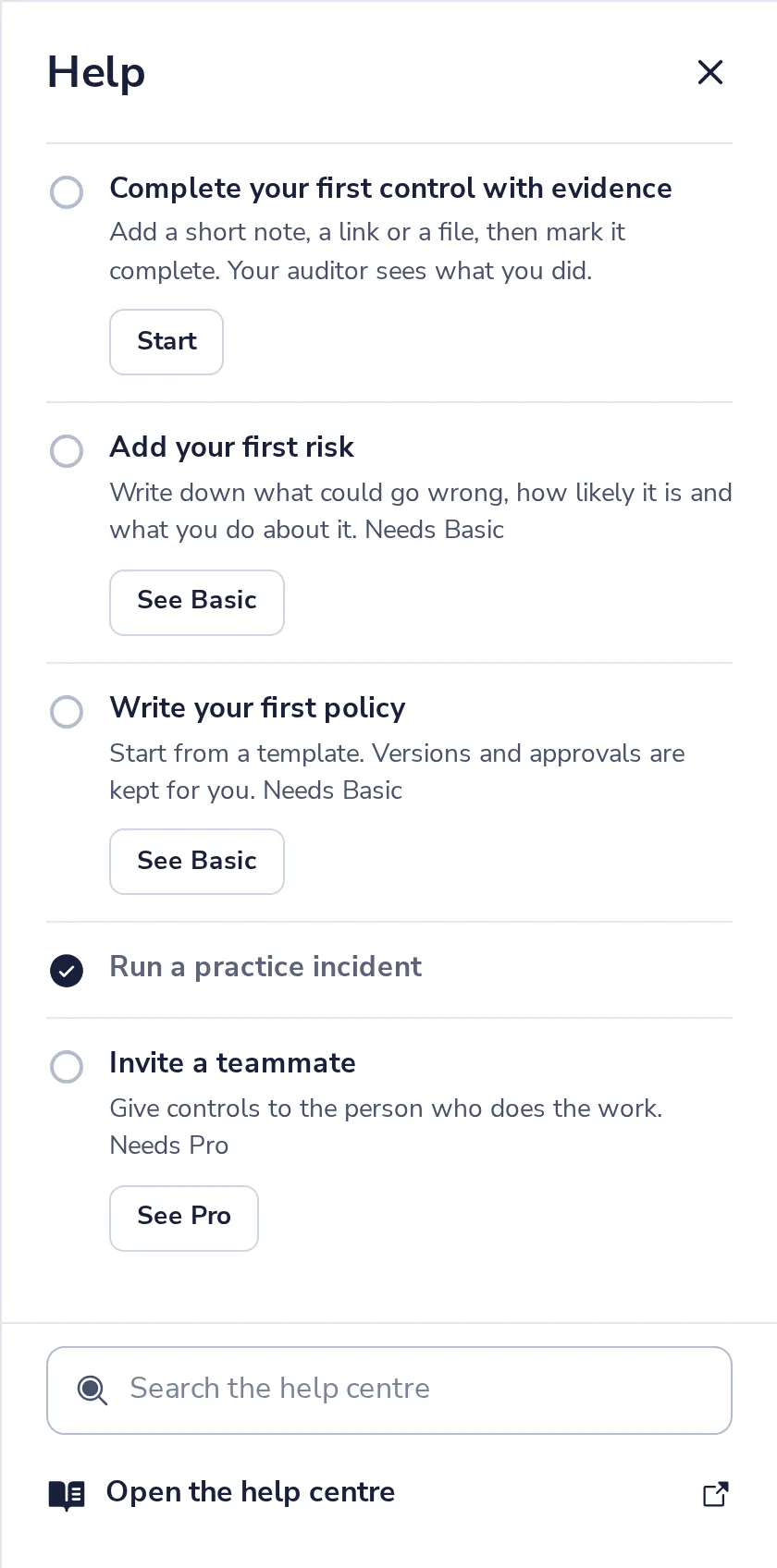Close the Help panel with the X icon

pos(710,72)
